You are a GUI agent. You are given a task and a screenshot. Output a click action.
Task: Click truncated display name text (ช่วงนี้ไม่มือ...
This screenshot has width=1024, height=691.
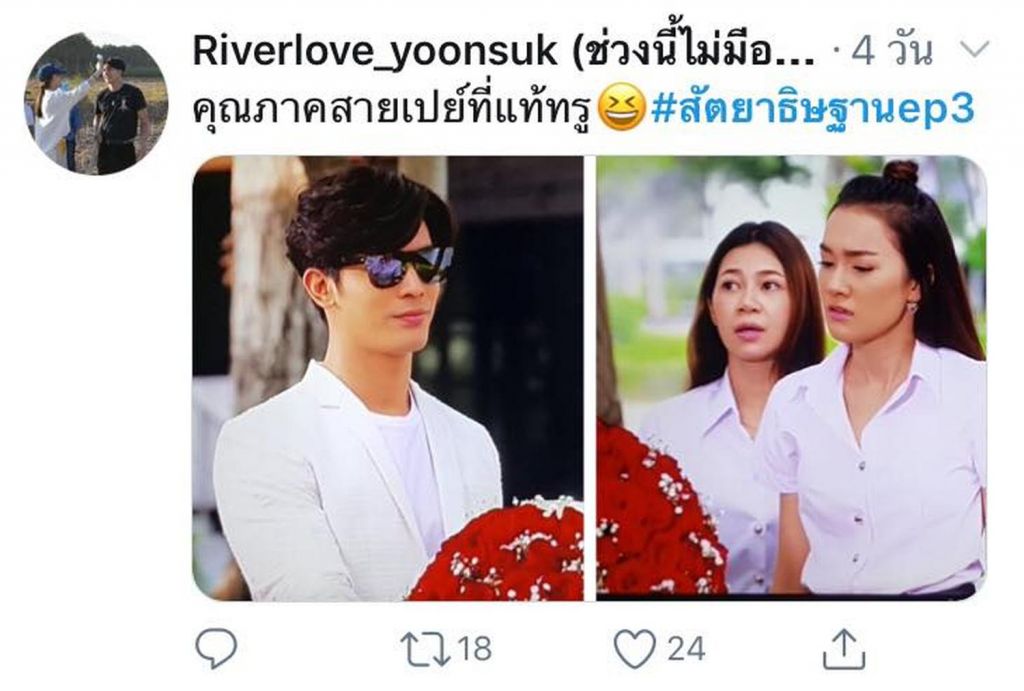click(x=694, y=50)
